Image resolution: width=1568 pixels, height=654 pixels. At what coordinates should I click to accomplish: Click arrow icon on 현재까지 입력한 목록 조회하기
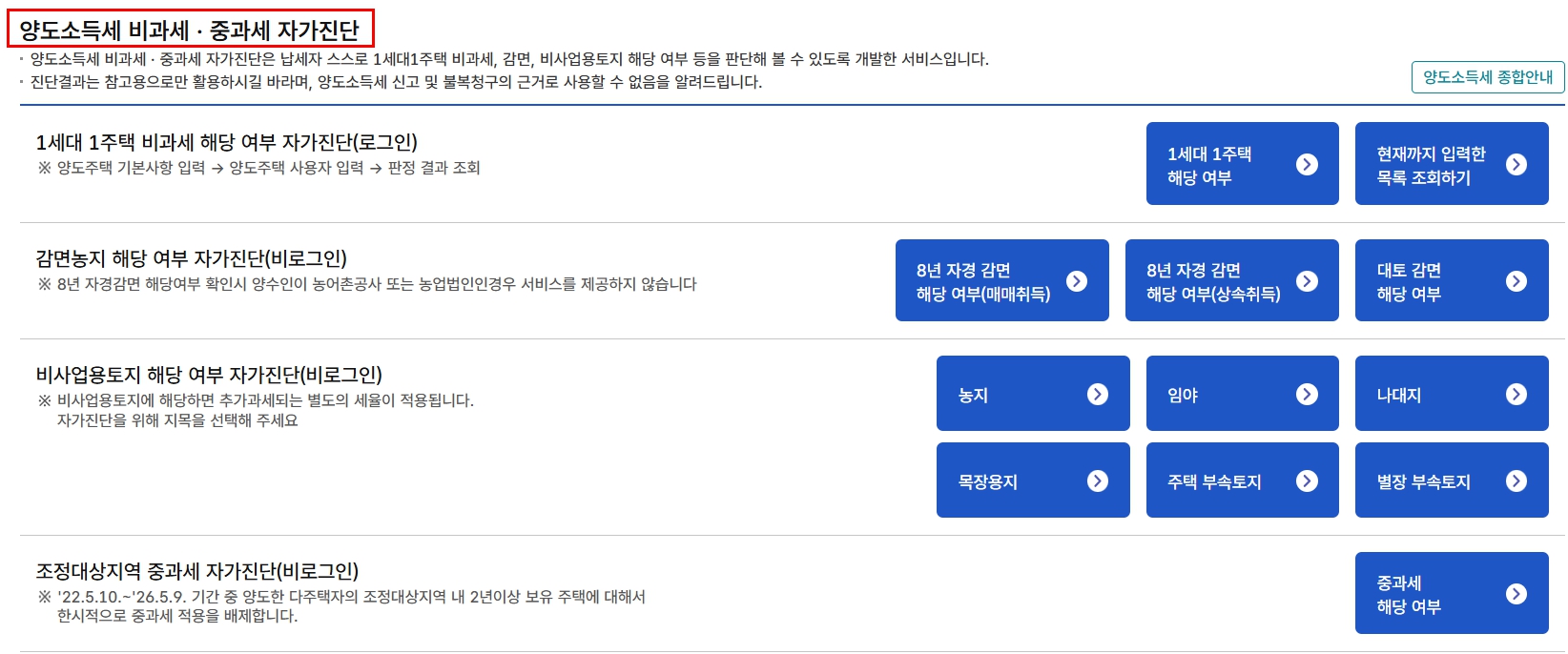coord(1516,164)
